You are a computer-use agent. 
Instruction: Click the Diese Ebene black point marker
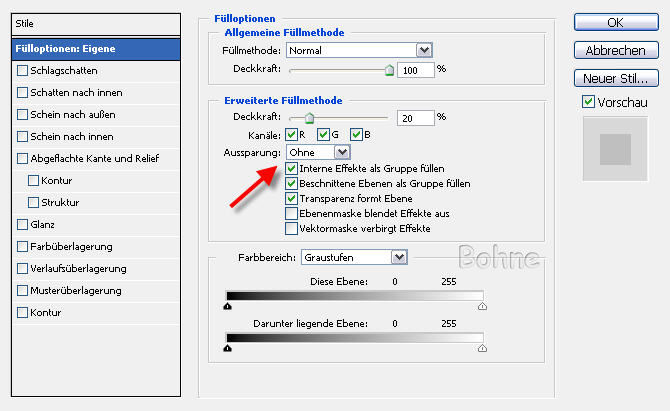pyautogui.click(x=228, y=307)
